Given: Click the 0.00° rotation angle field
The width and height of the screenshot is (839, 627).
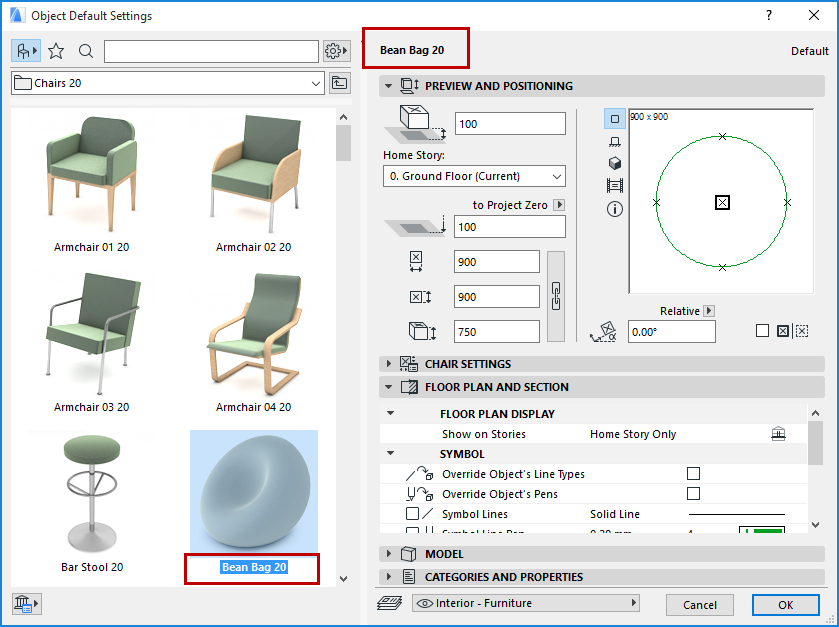Looking at the screenshot, I should [x=672, y=332].
